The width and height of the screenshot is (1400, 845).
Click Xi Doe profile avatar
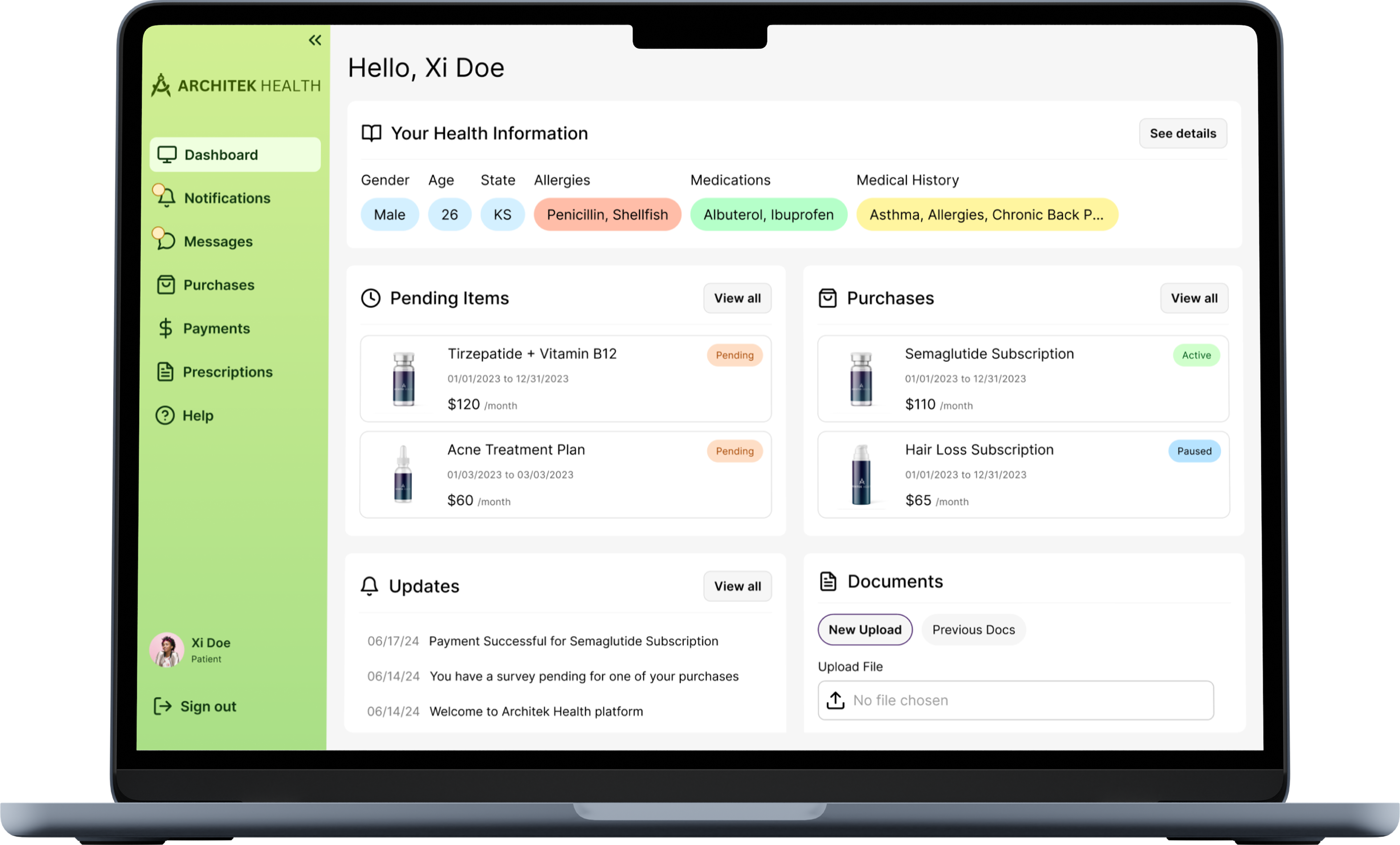167,650
